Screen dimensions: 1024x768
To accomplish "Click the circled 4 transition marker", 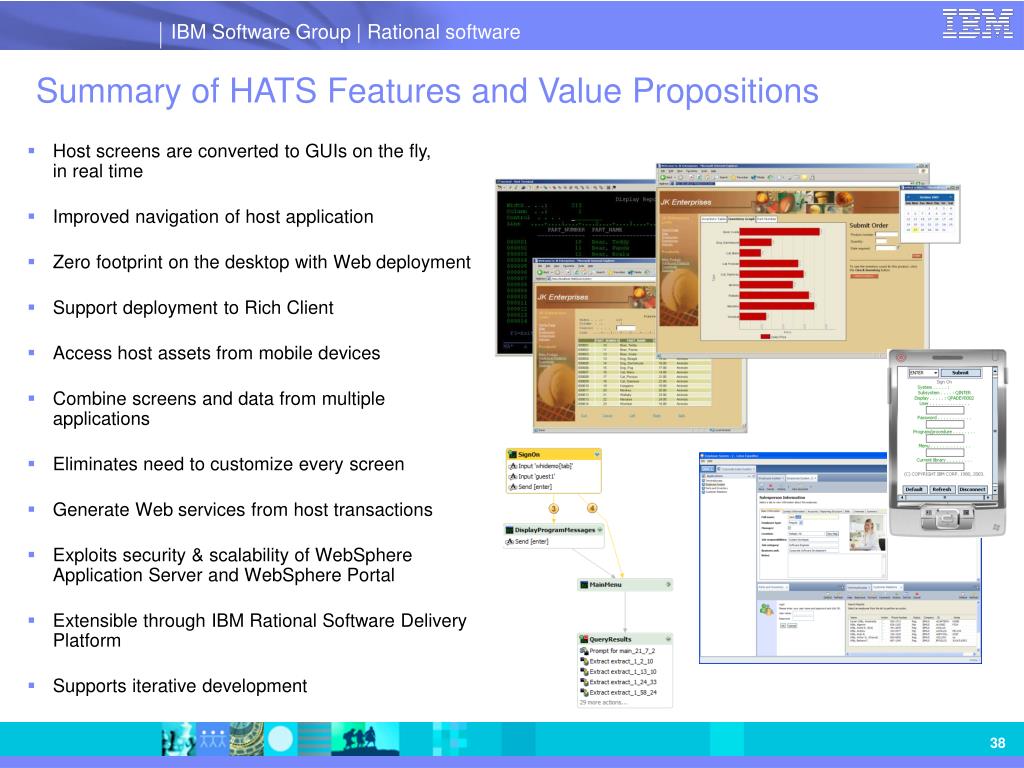I will coord(592,508).
